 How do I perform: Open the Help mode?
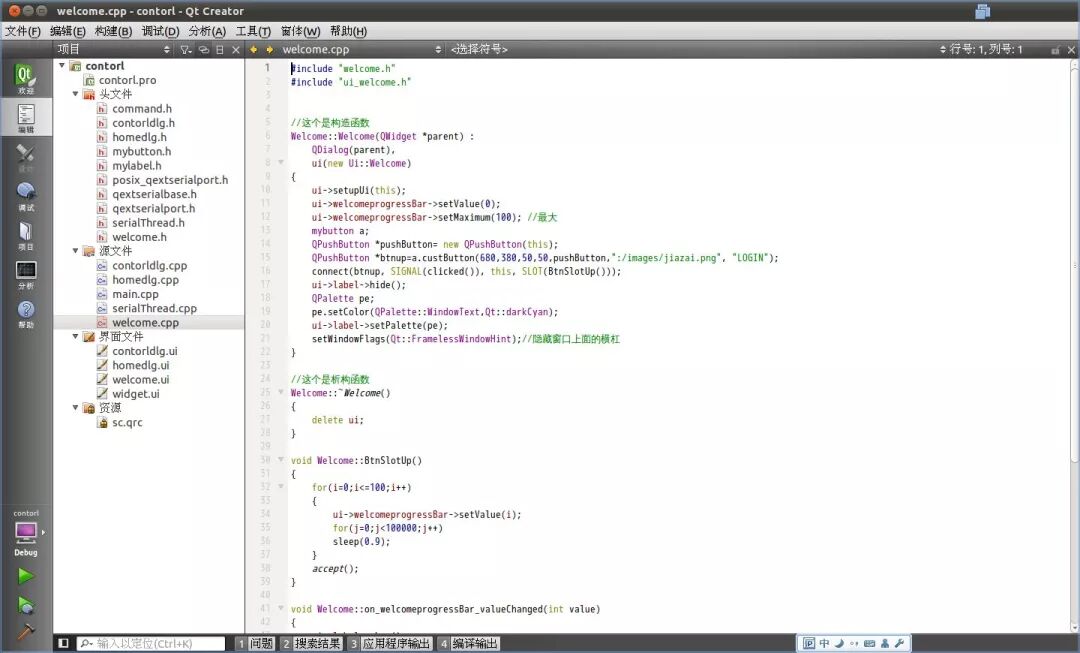pyautogui.click(x=26, y=310)
